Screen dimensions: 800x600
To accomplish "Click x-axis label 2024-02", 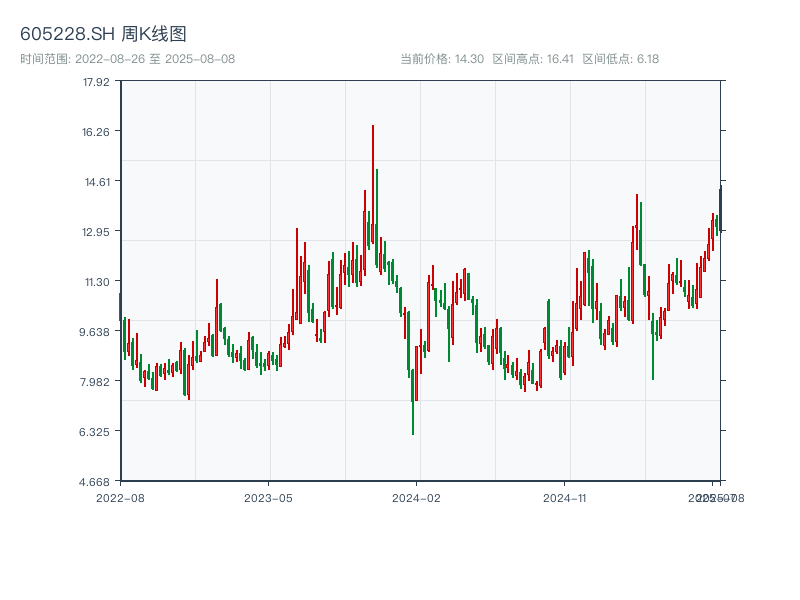I will click(x=416, y=498).
